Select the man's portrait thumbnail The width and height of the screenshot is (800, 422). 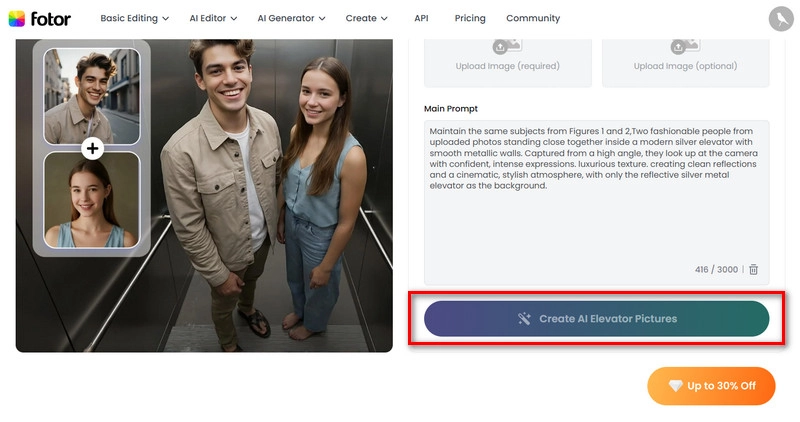pos(92,95)
